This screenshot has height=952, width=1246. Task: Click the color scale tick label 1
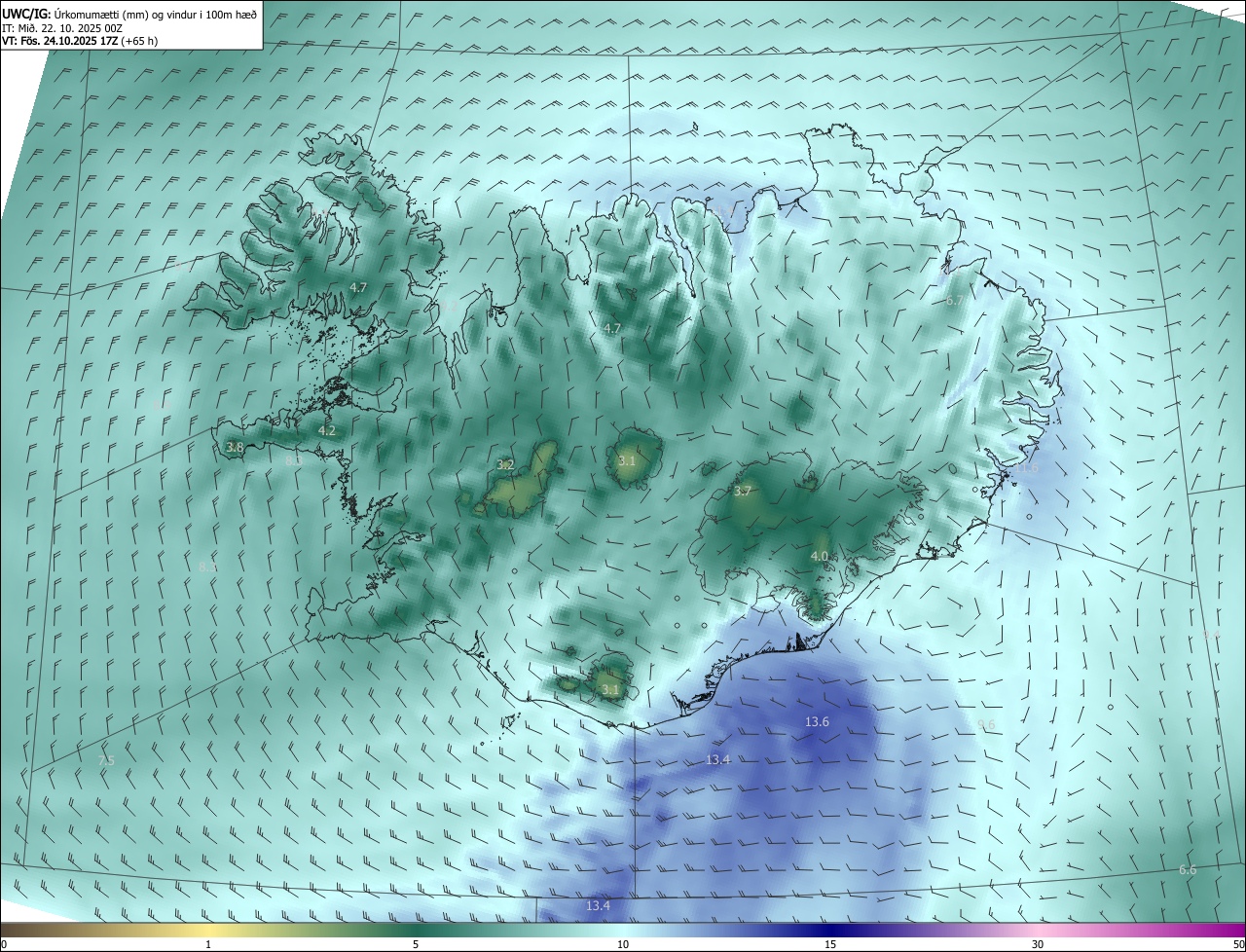coord(208,944)
